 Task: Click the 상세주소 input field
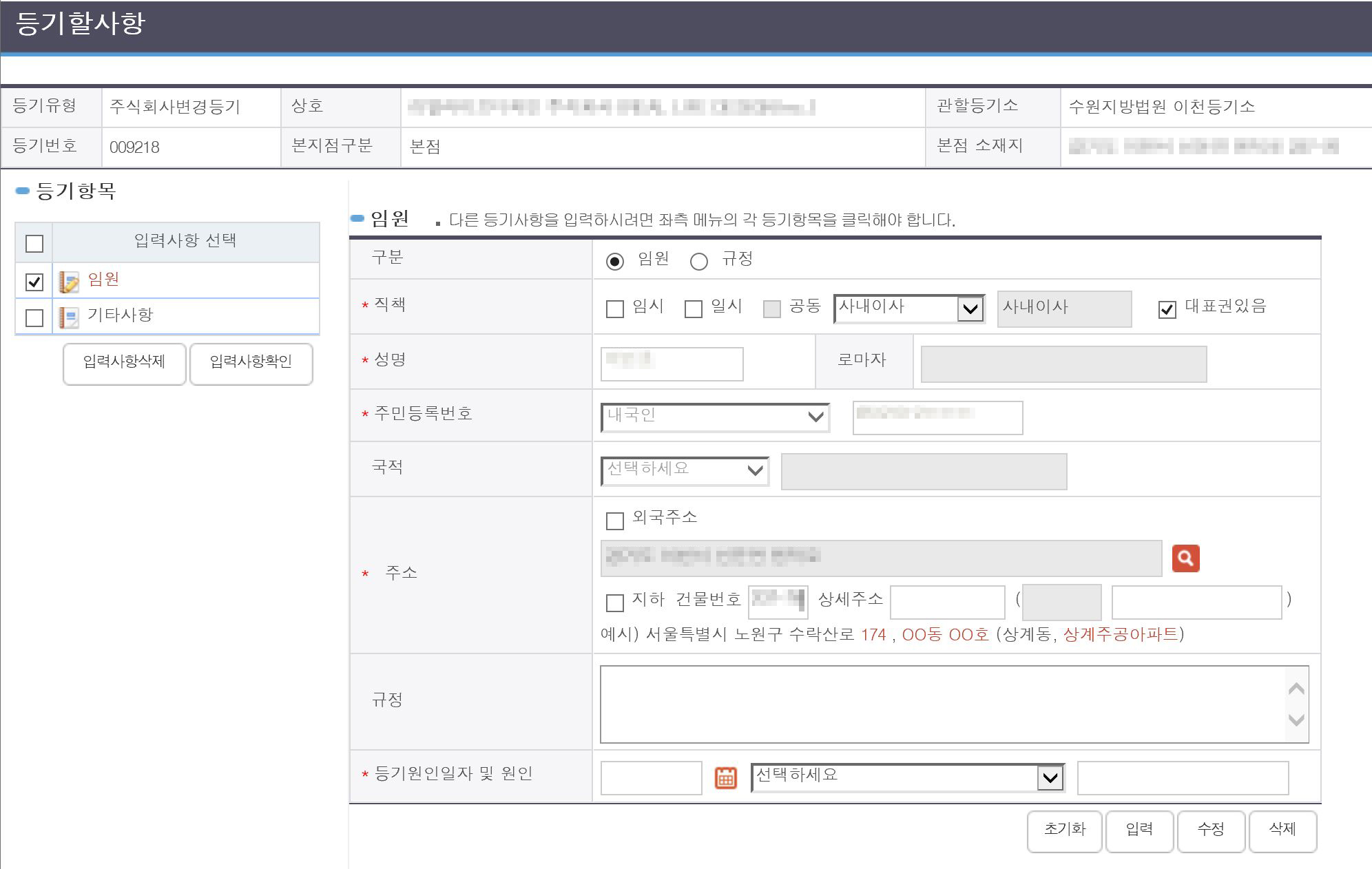[x=947, y=602]
